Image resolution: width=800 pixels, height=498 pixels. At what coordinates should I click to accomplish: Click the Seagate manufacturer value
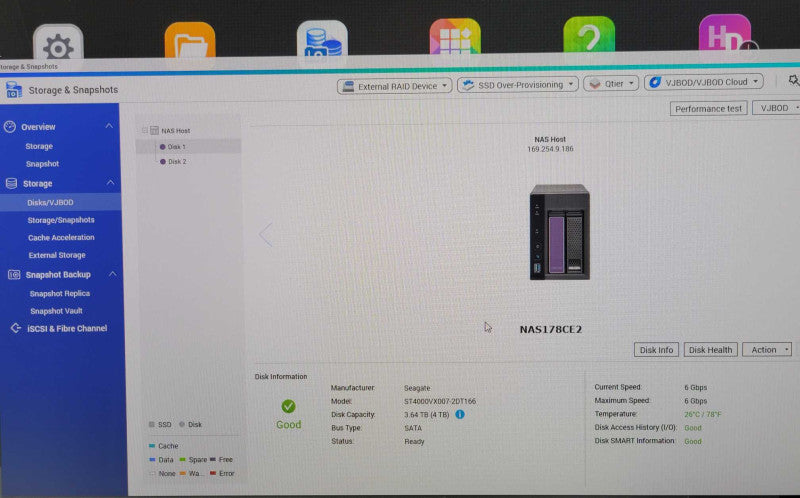[417, 388]
